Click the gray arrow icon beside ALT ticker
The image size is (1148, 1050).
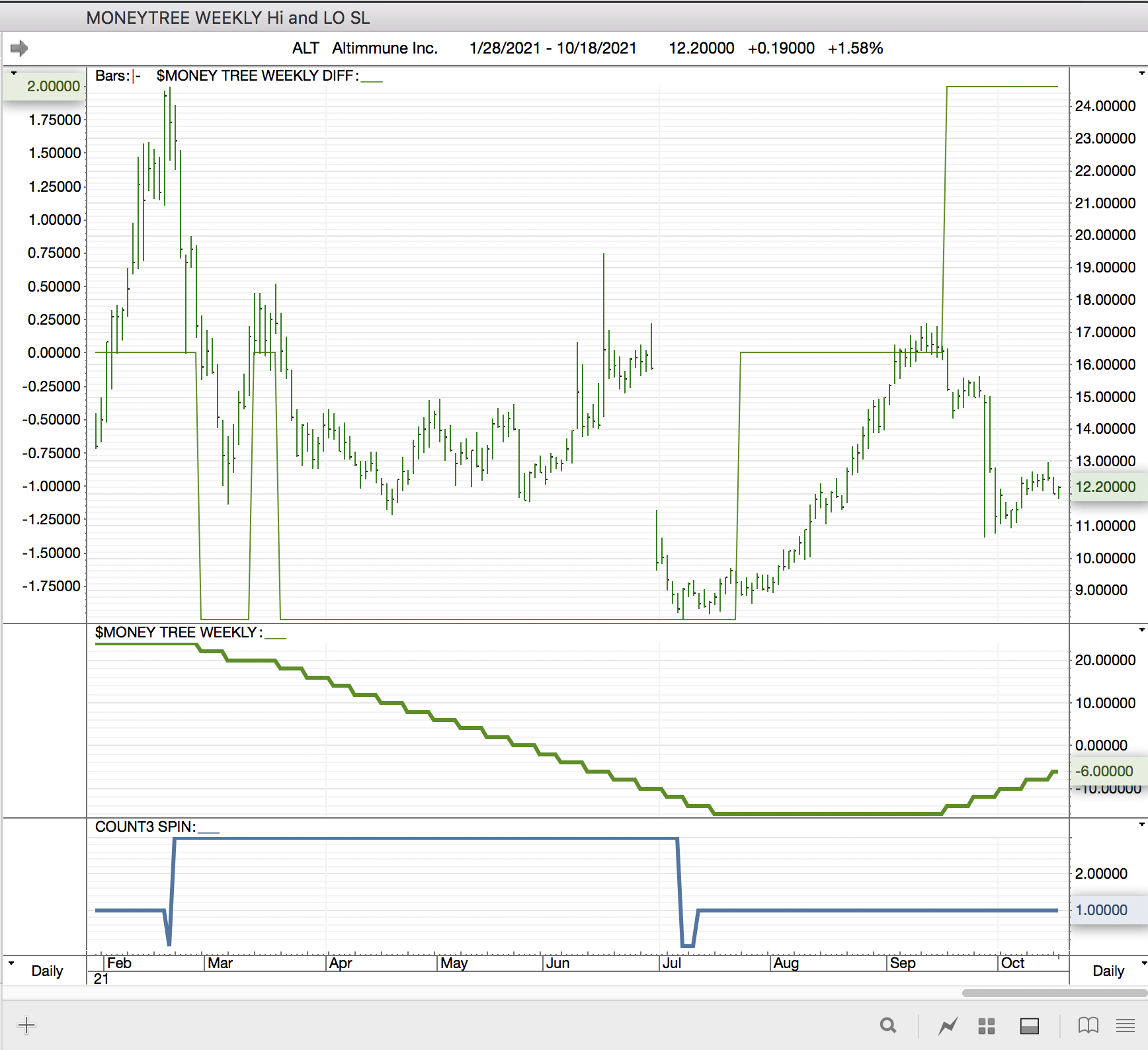19,48
